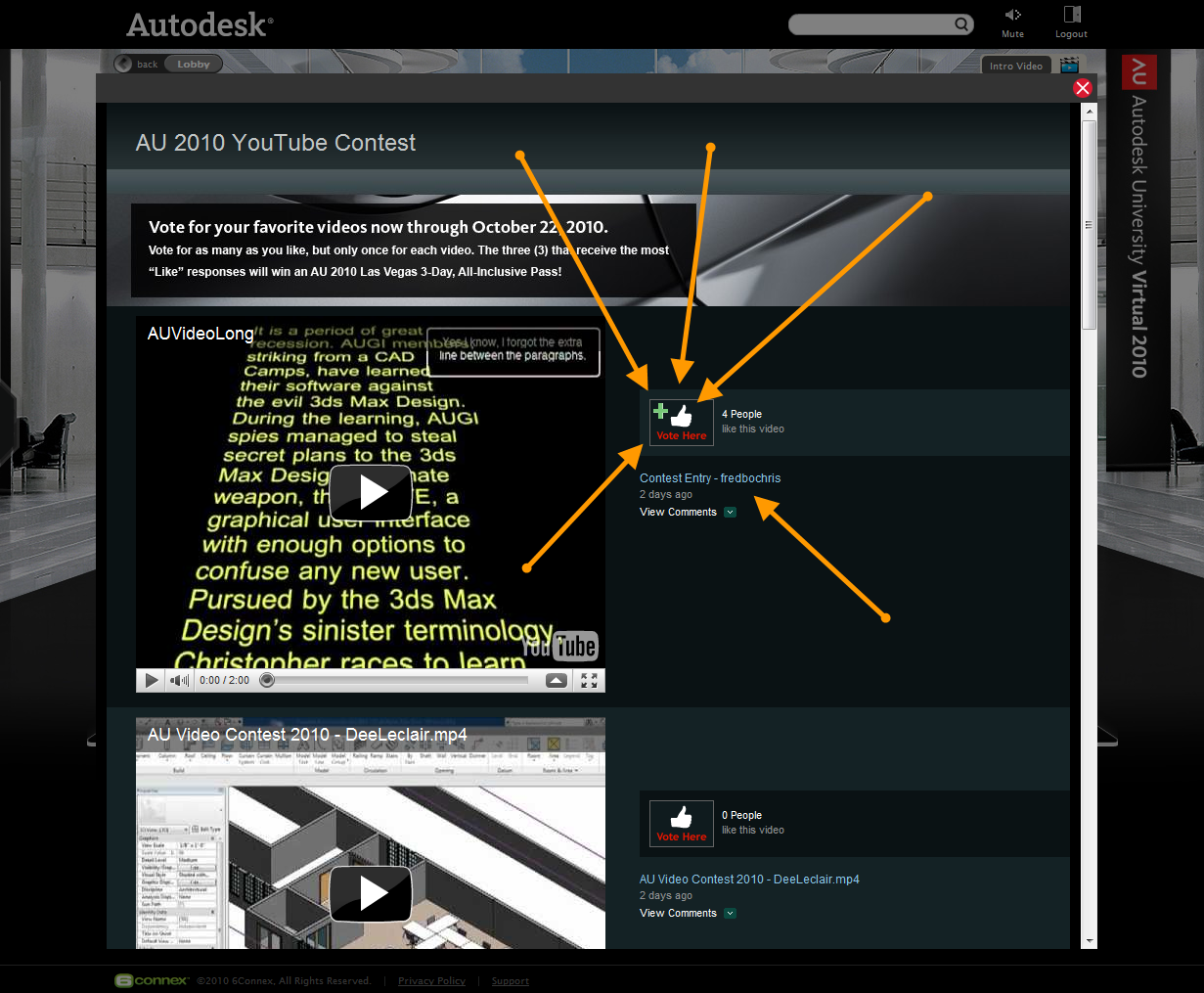Click the 'AU 2010 YouTube Contest' heading

(x=276, y=143)
